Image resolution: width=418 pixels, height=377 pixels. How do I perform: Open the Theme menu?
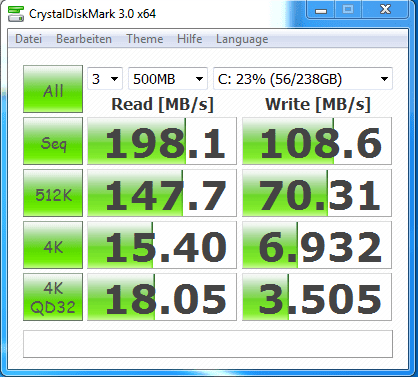point(145,39)
